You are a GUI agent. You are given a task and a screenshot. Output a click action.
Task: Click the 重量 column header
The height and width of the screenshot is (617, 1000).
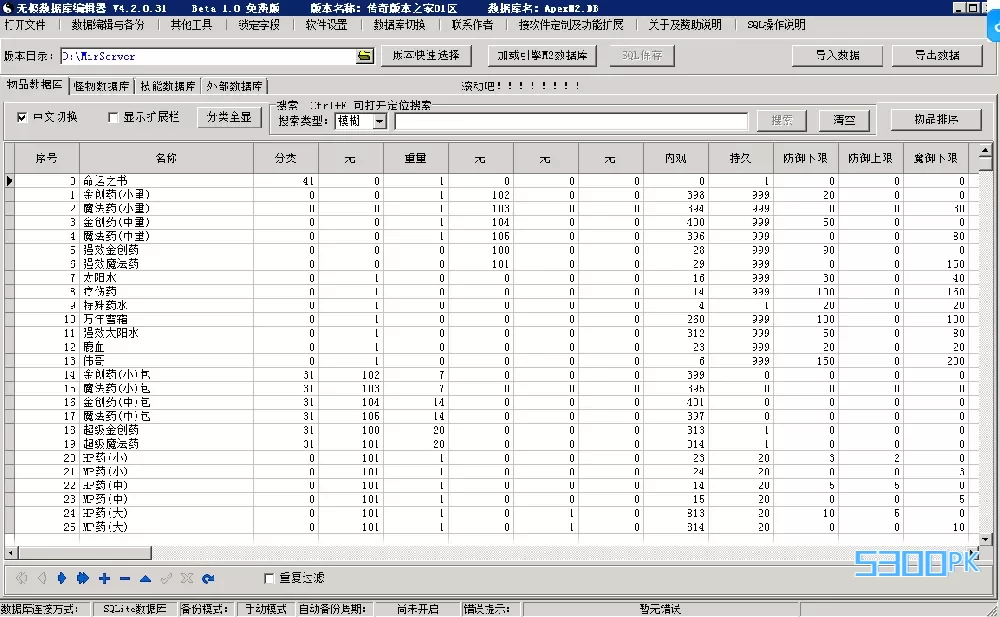pyautogui.click(x=416, y=158)
